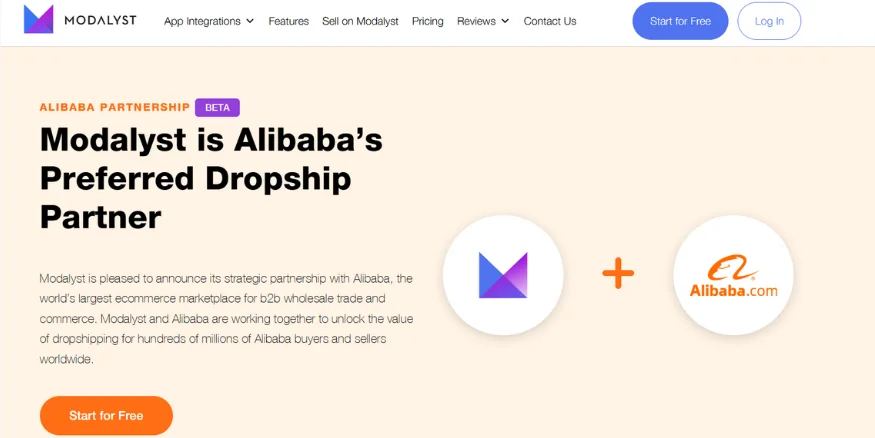Screen dimensions: 875x438
Task: Click the Alibaba Partnership label
Action: (x=114, y=107)
